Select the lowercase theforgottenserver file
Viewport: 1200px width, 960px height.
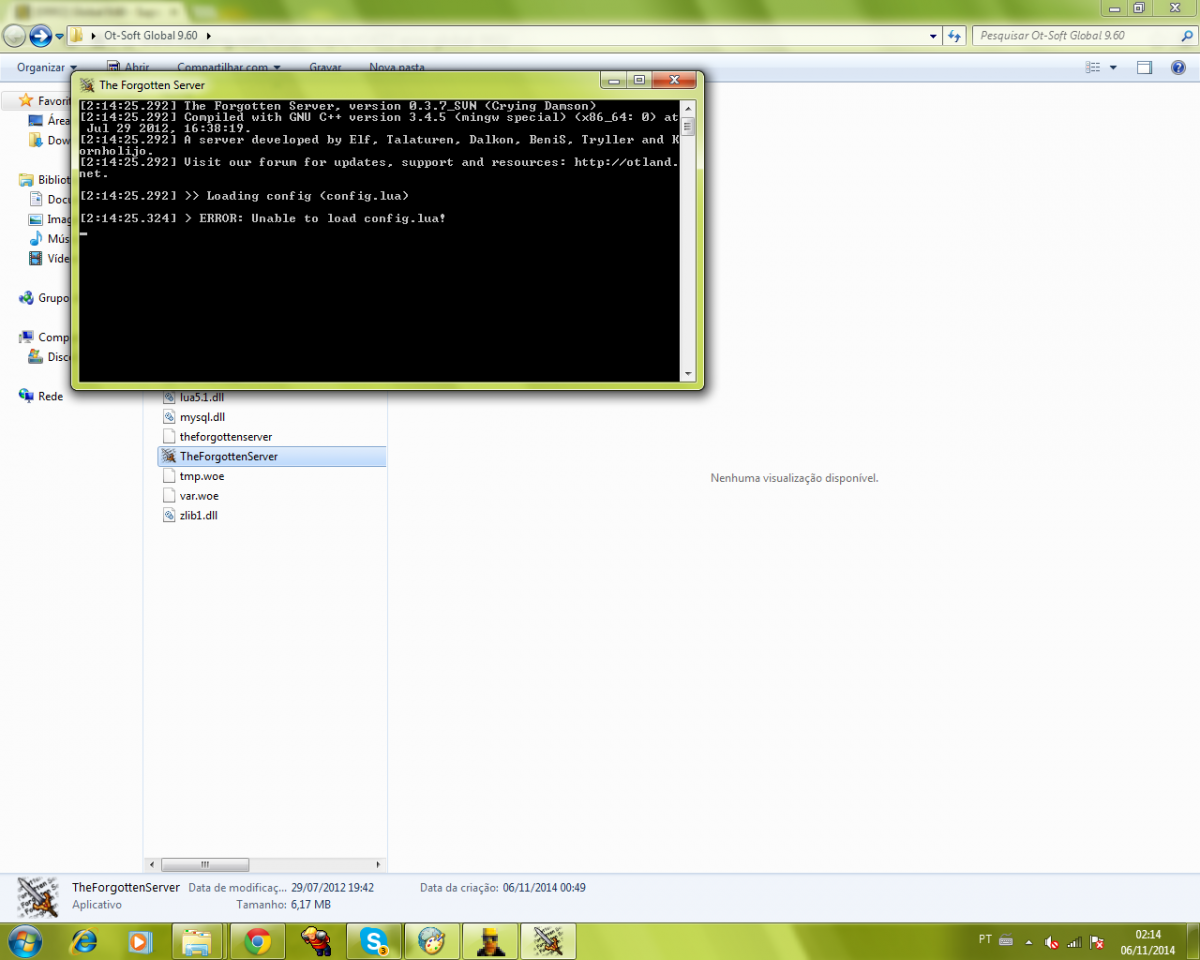(217, 437)
